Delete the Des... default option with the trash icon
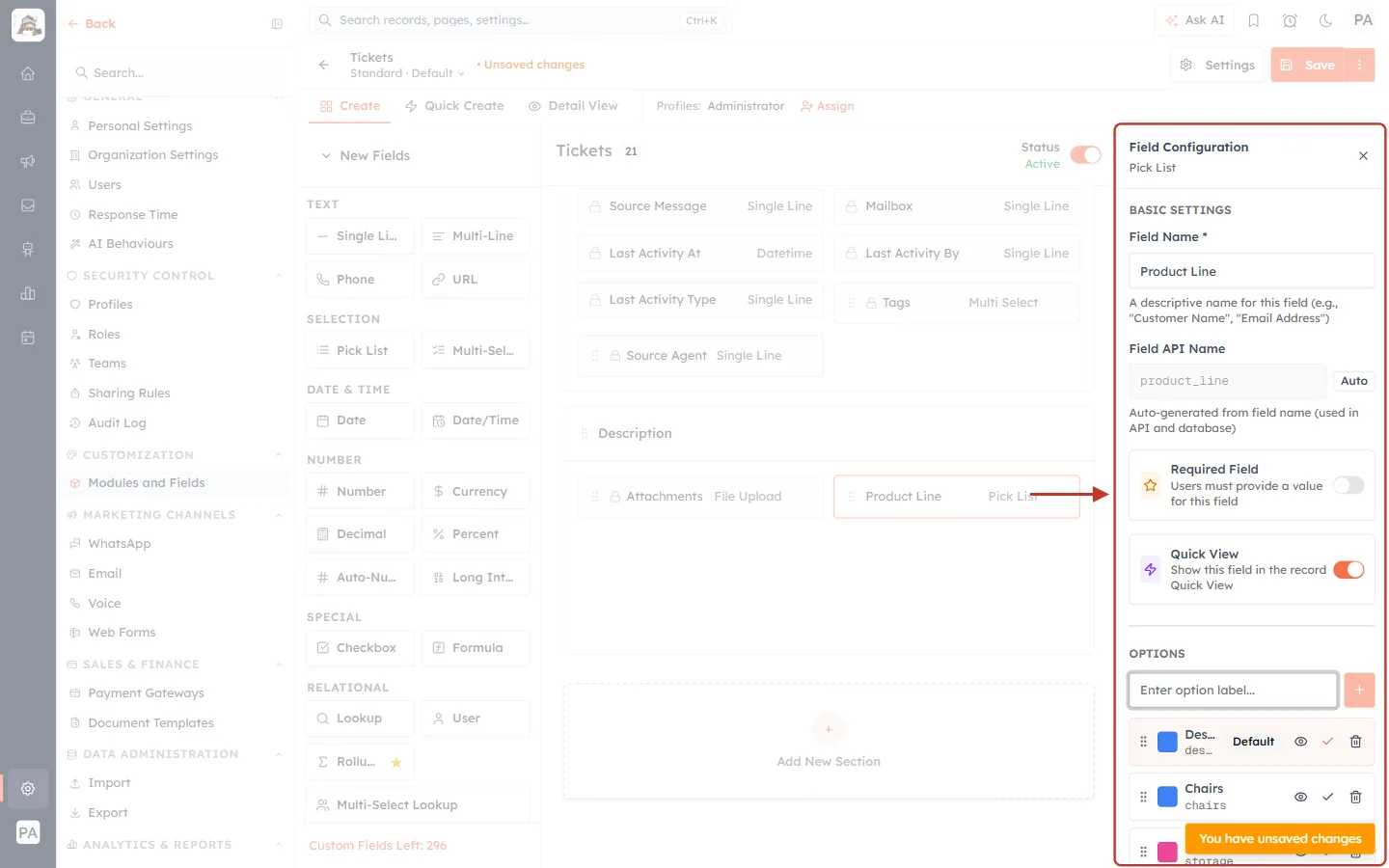This screenshot has height=868, width=1389. (x=1355, y=742)
